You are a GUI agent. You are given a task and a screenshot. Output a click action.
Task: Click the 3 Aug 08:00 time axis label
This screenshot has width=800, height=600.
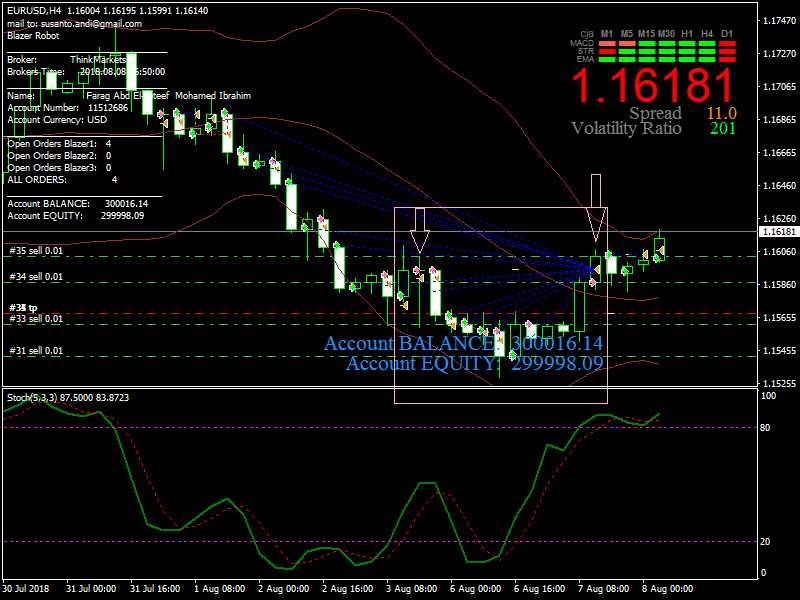(x=411, y=589)
